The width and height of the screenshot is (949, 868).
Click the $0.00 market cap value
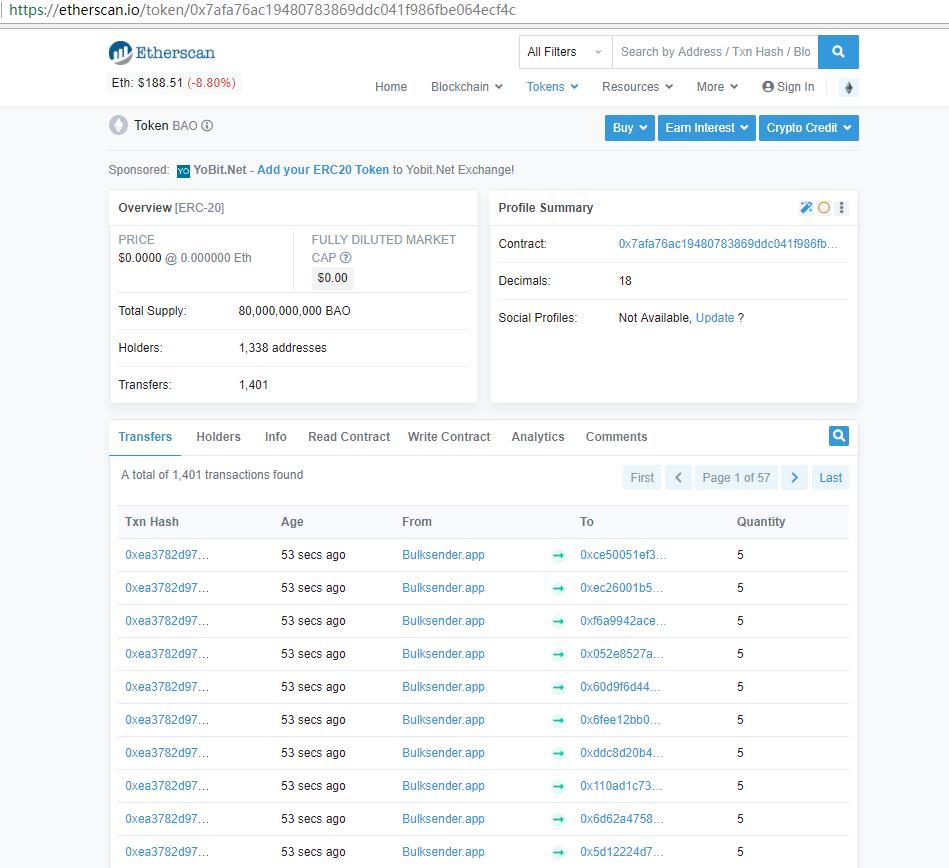(332, 278)
